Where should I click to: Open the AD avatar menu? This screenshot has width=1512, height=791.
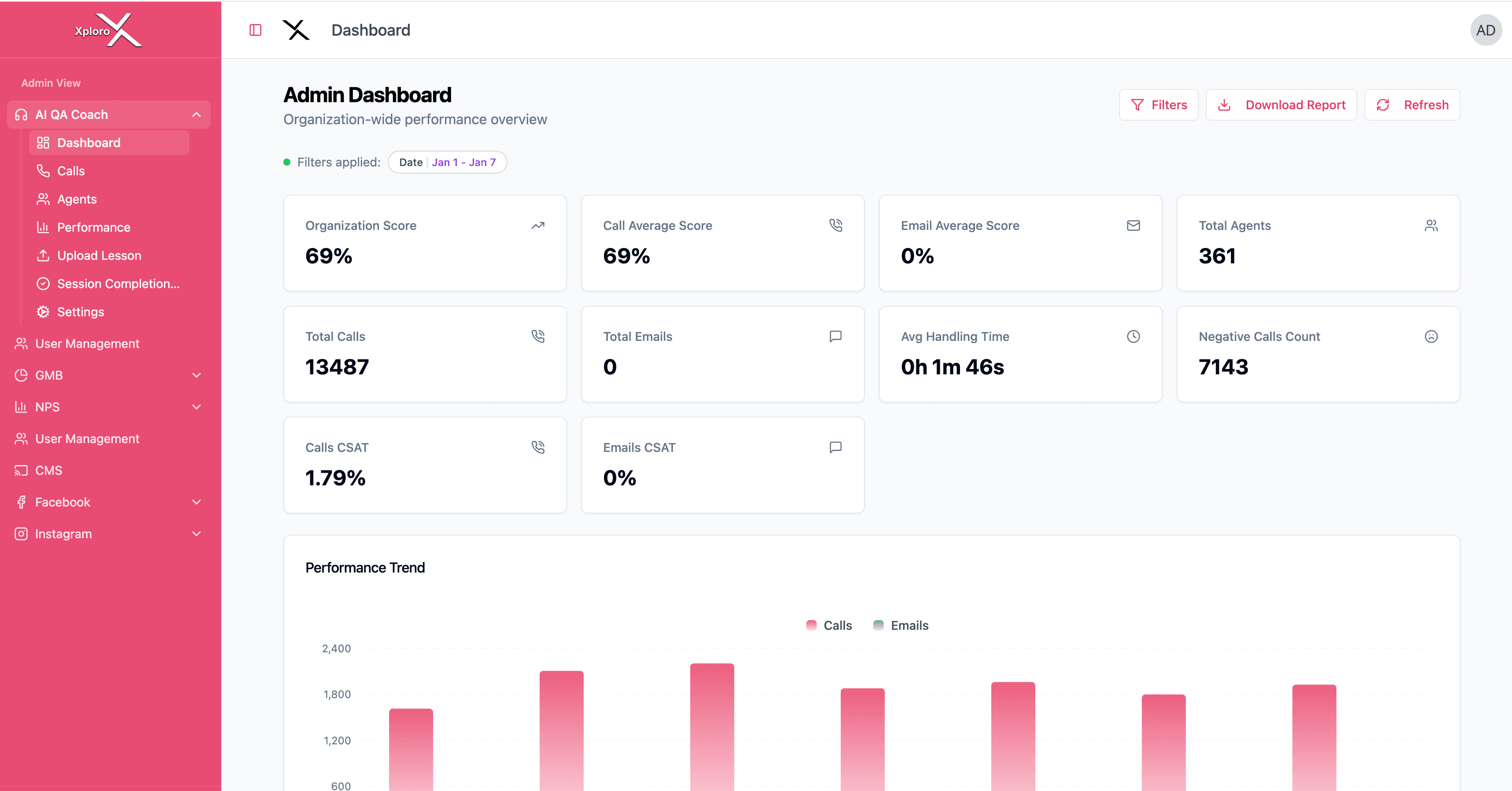point(1485,30)
